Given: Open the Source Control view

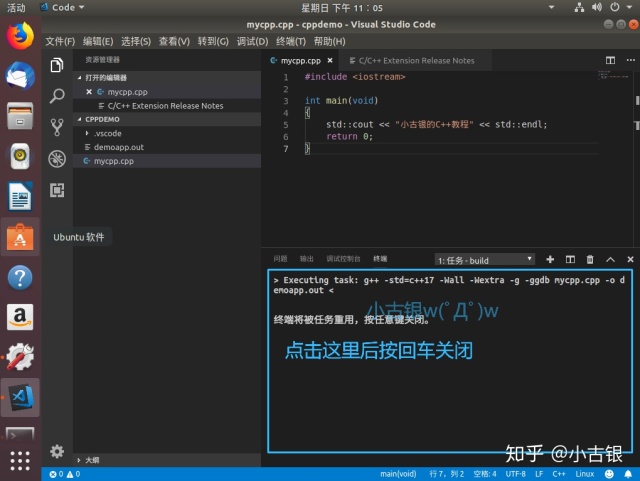Looking at the screenshot, I should point(57,127).
